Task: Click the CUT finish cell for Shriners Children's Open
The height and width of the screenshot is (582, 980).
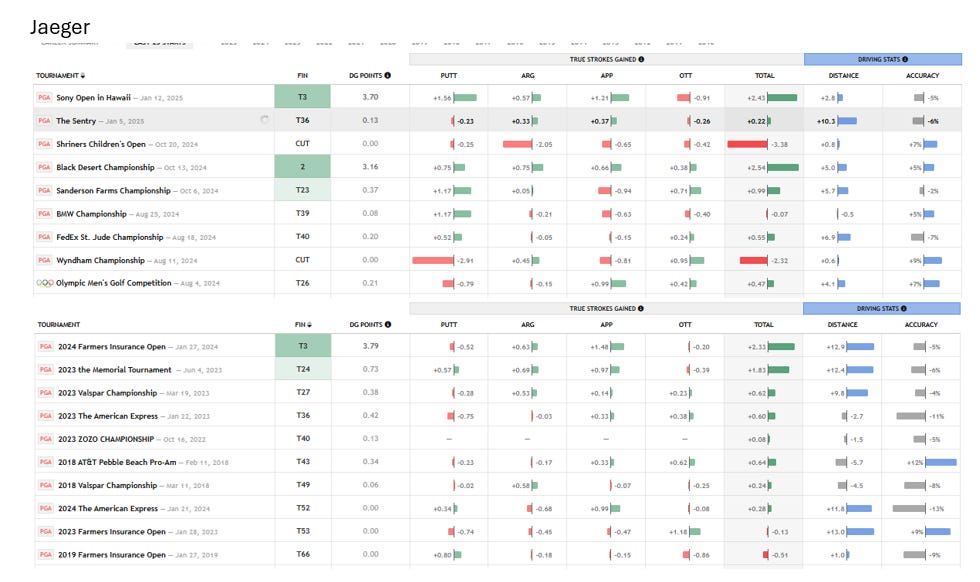Action: tap(302, 143)
